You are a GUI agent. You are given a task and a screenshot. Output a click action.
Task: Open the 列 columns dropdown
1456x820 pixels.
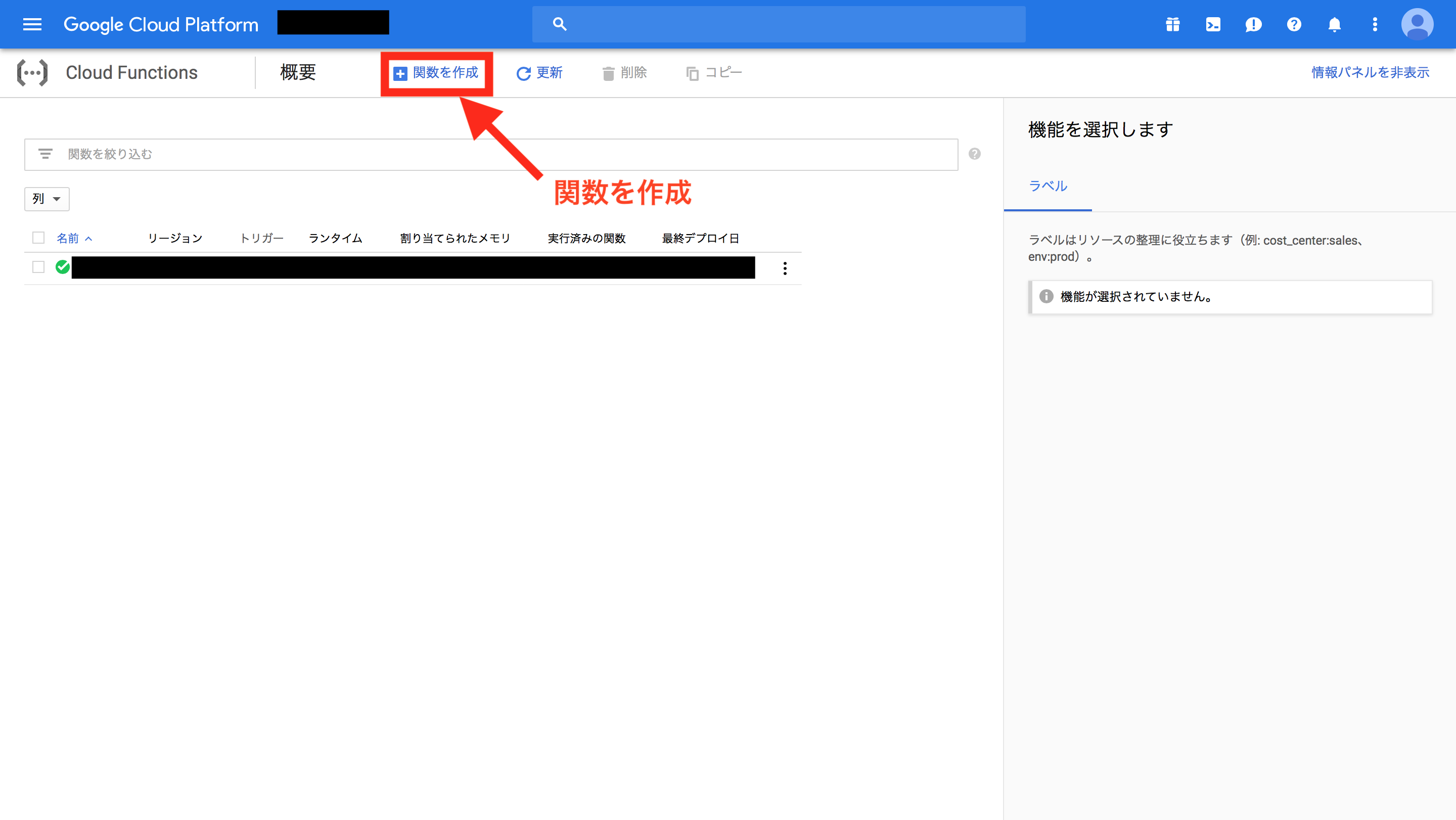[x=47, y=198]
